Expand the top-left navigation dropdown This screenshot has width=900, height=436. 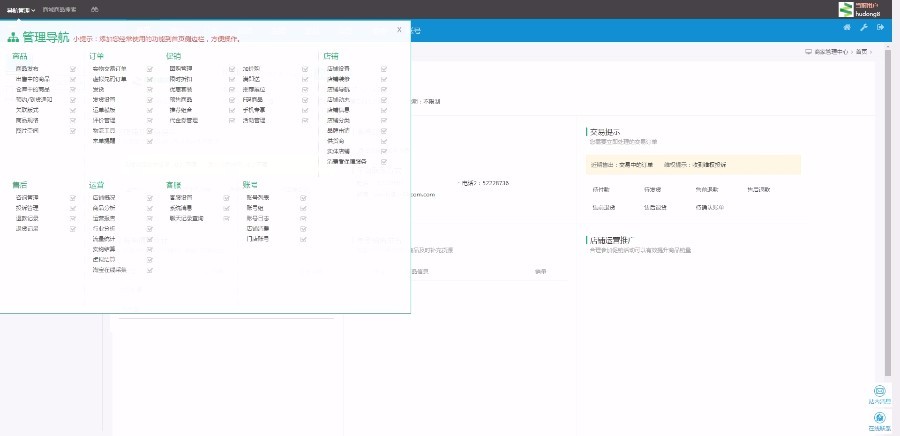tap(21, 10)
